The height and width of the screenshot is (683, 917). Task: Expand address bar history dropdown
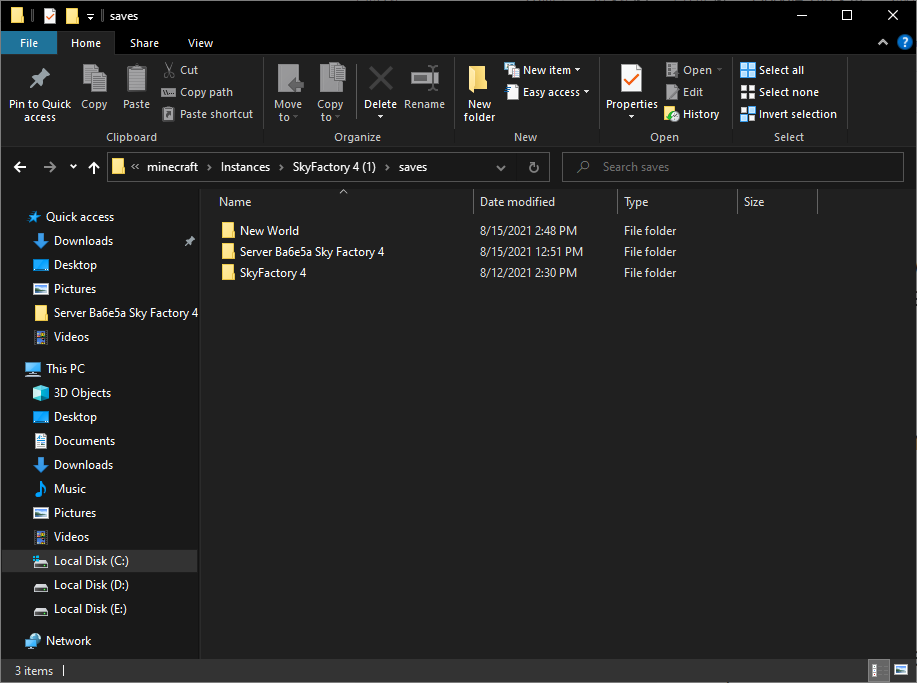[x=501, y=168]
